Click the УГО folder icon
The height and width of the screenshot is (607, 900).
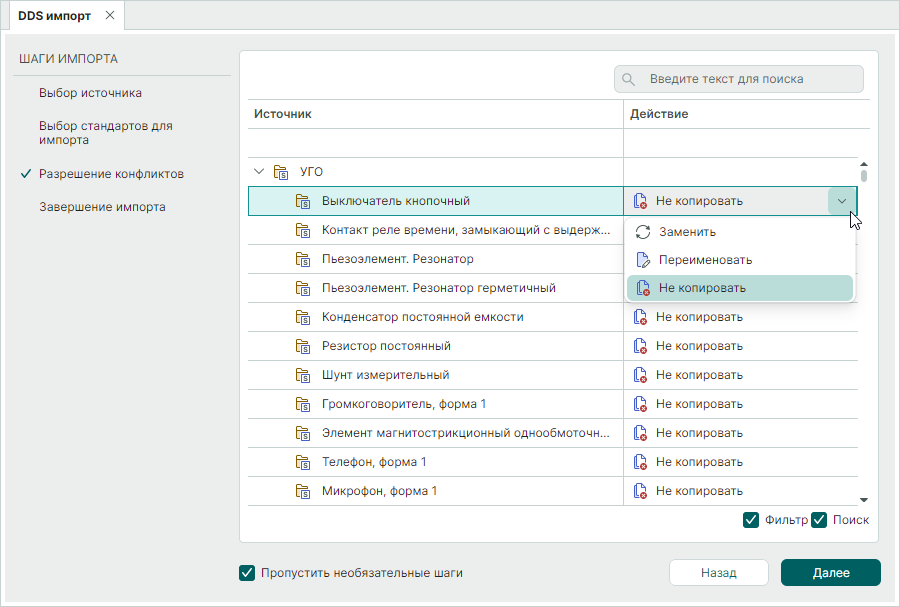tap(281, 172)
